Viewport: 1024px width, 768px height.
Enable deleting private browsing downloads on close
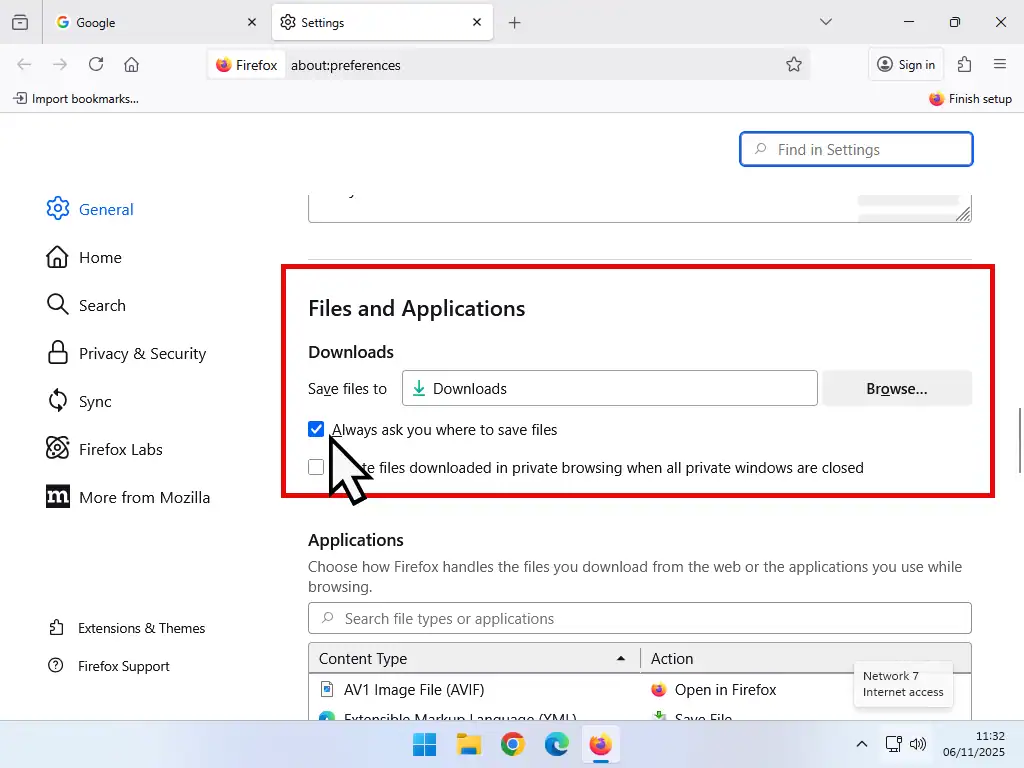pyautogui.click(x=316, y=467)
